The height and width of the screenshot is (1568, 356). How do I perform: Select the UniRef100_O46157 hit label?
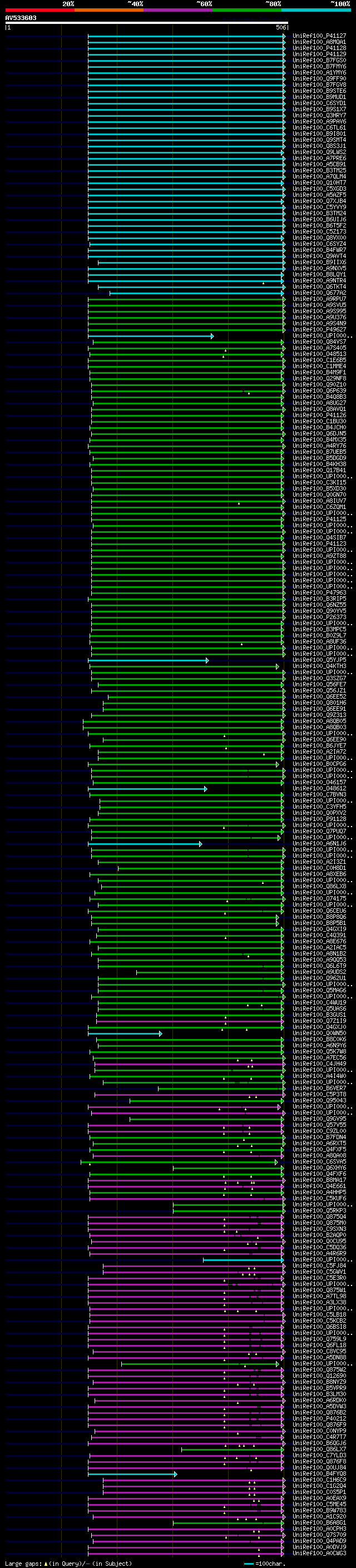[319, 783]
